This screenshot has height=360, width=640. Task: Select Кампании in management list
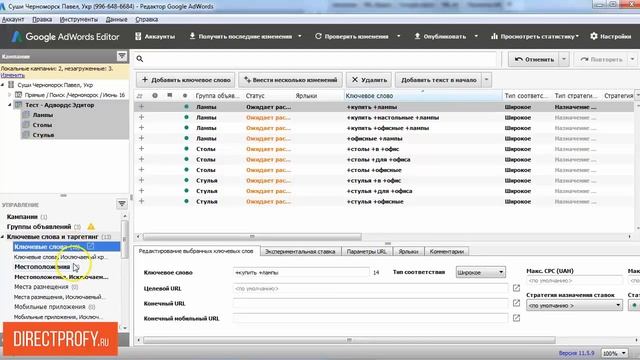coord(22,217)
